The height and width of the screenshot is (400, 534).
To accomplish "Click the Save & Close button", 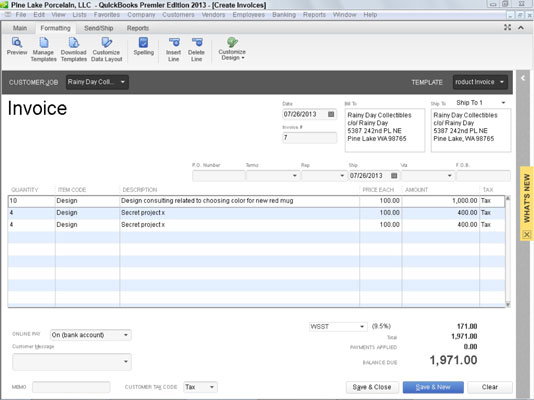I will (372, 387).
